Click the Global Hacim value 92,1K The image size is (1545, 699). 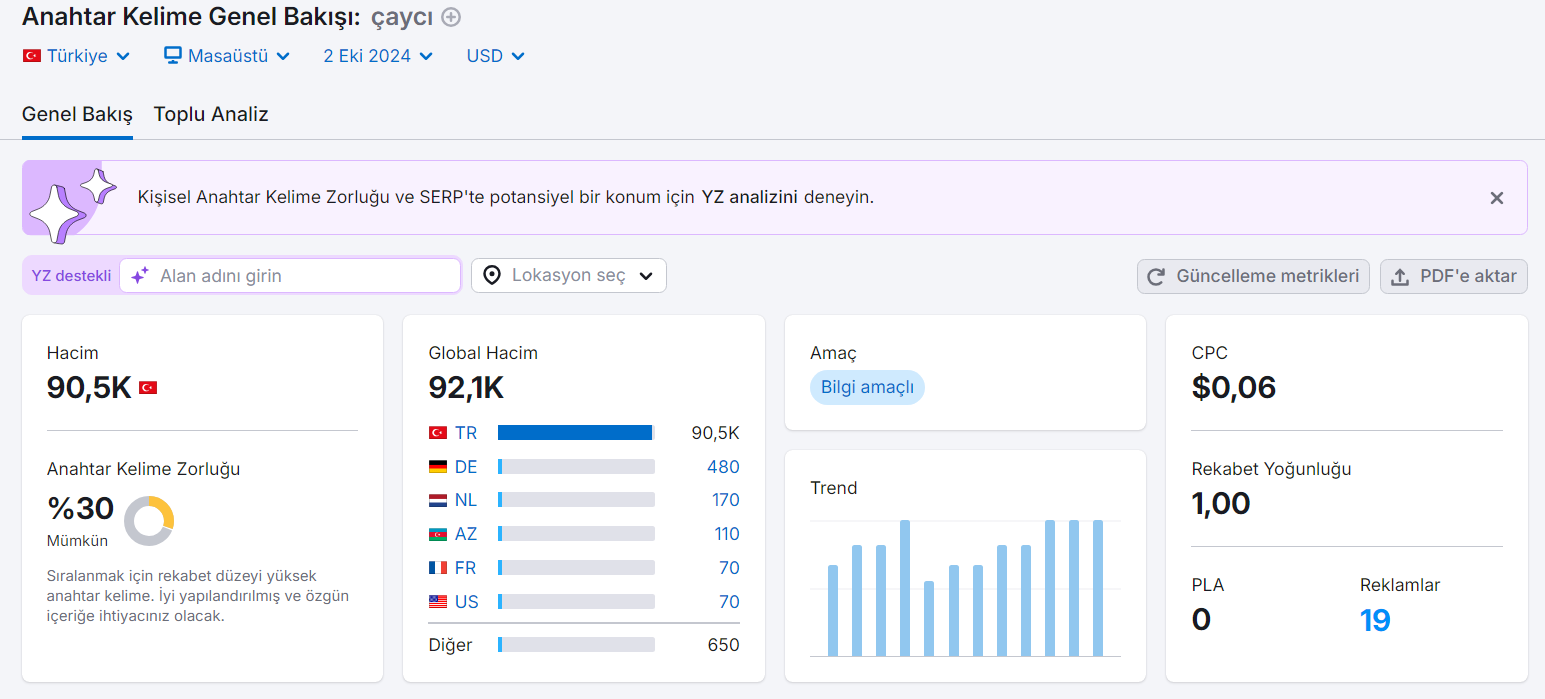pos(466,387)
